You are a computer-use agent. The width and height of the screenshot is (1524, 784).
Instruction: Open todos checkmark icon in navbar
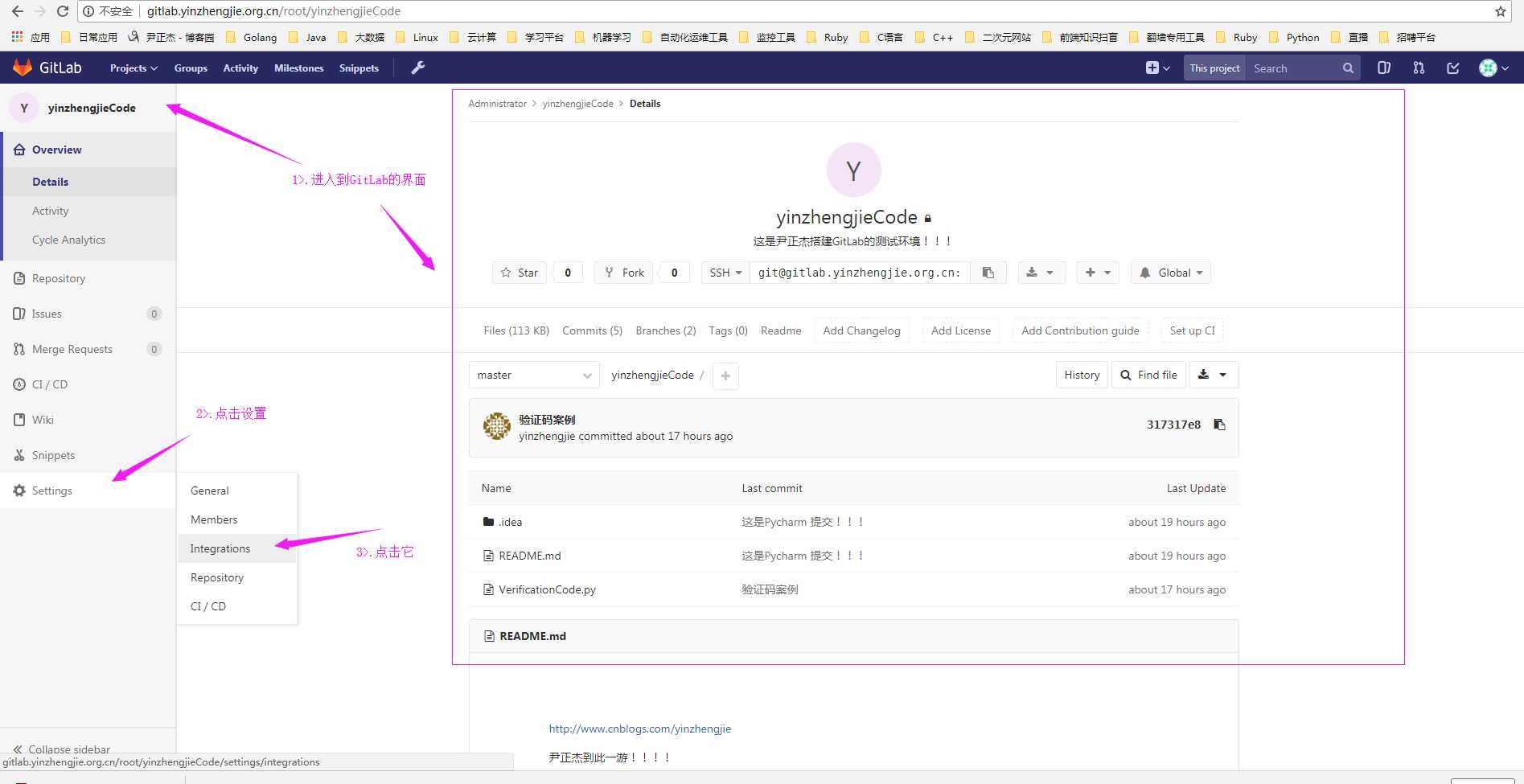point(1453,68)
